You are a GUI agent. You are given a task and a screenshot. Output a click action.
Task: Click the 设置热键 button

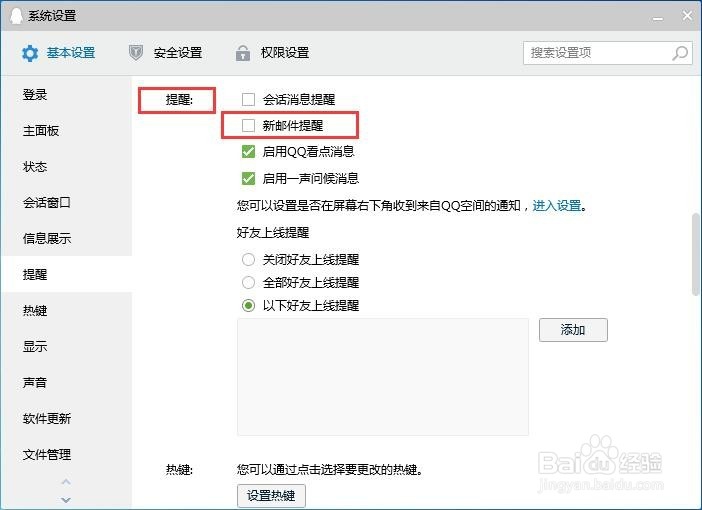pos(271,496)
